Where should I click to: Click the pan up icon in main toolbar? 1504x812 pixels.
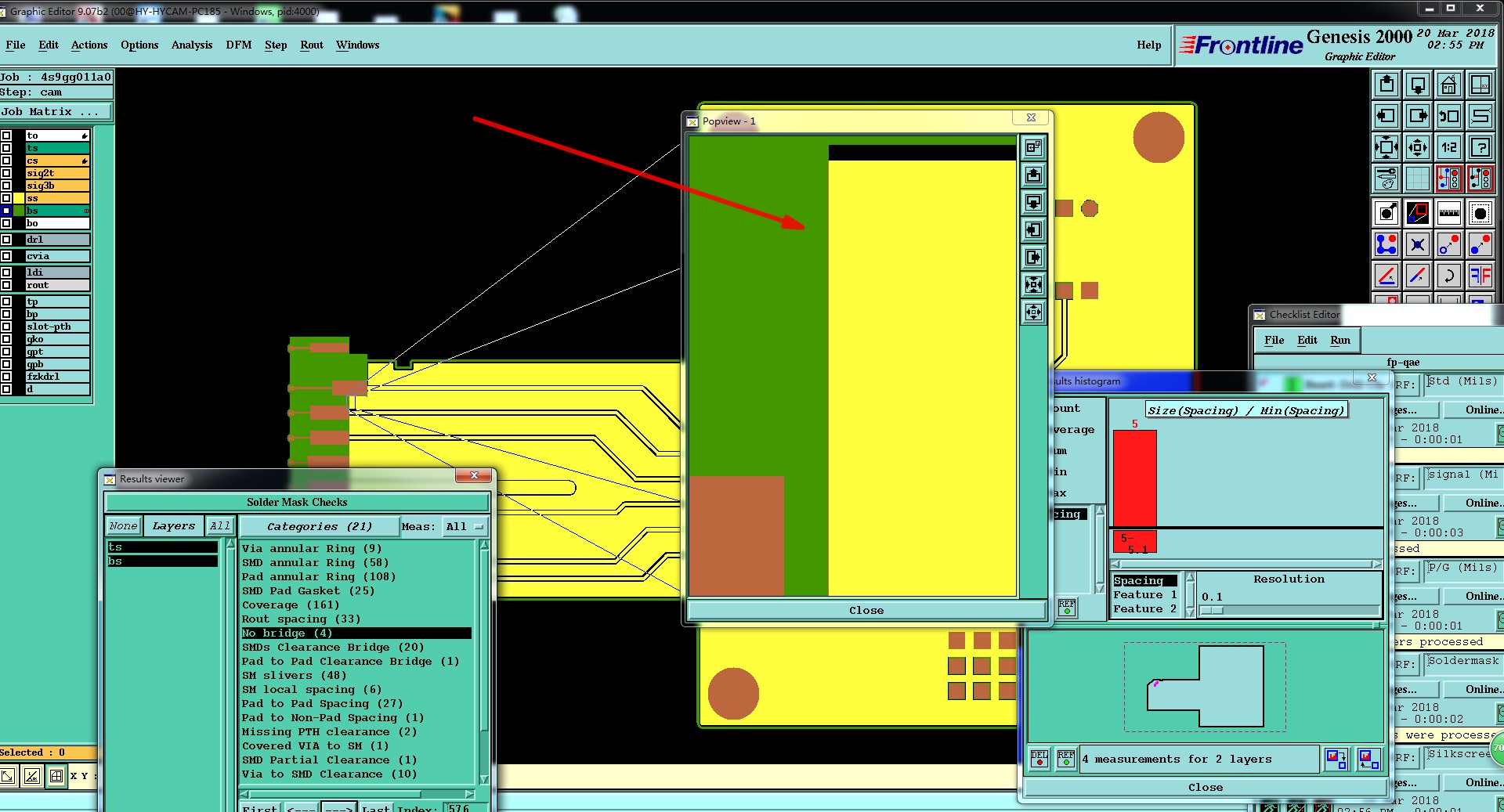(1386, 85)
